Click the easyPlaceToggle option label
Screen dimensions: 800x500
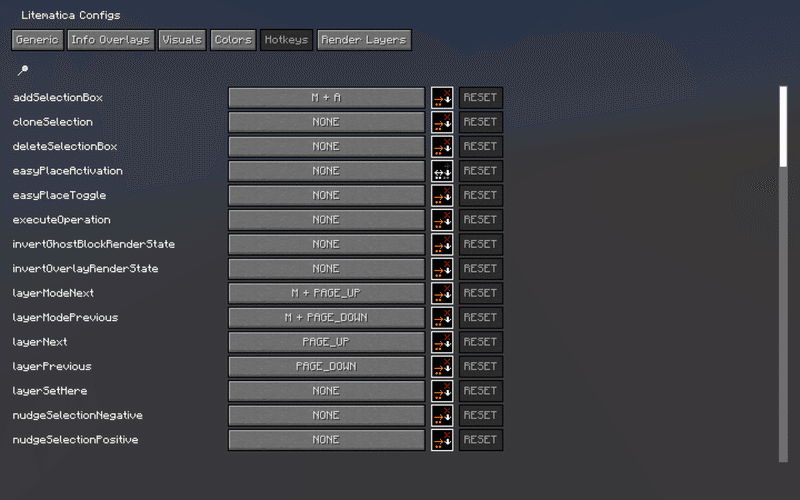(x=59, y=195)
